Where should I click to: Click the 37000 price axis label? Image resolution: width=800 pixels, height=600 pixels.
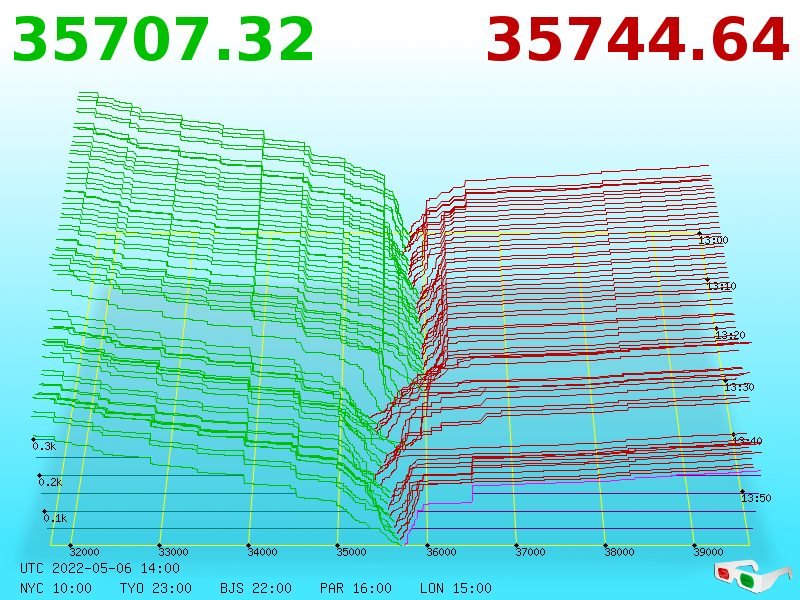pyautogui.click(x=530, y=552)
